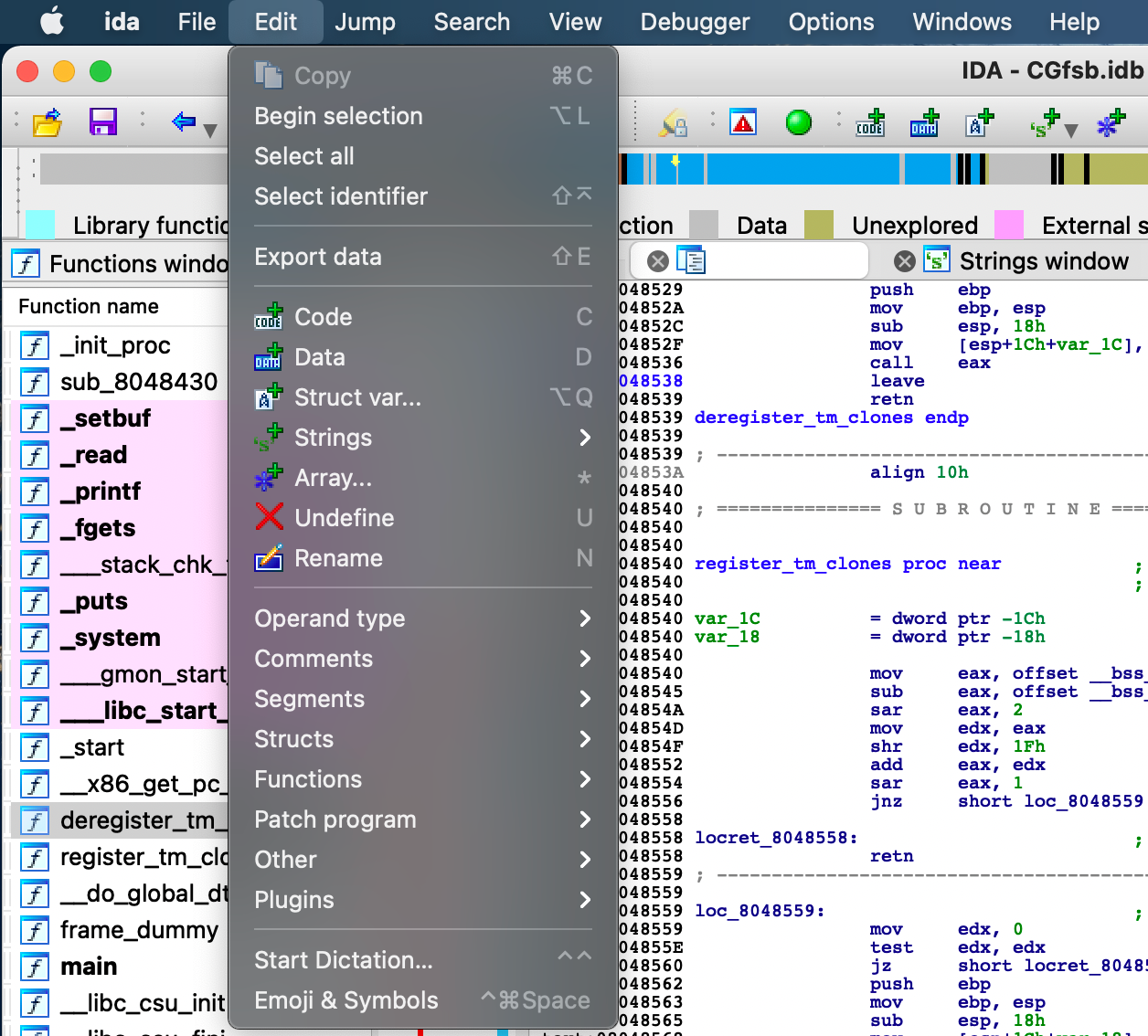
Task: Open the Windows menu
Action: [962, 22]
